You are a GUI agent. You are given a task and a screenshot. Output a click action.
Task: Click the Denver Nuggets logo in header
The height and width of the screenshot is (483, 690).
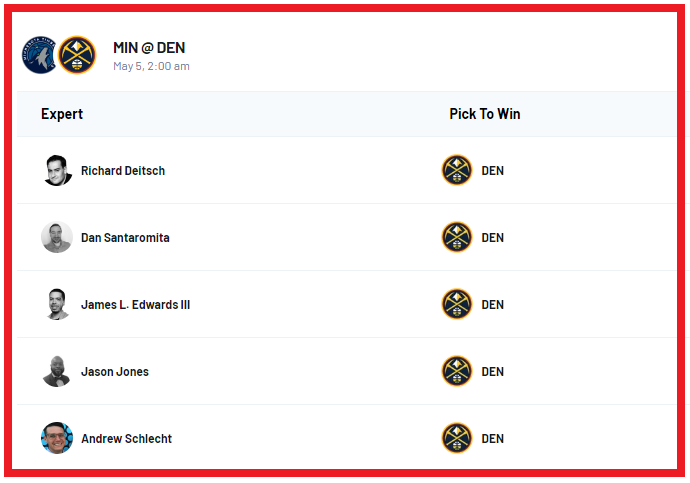pyautogui.click(x=77, y=56)
